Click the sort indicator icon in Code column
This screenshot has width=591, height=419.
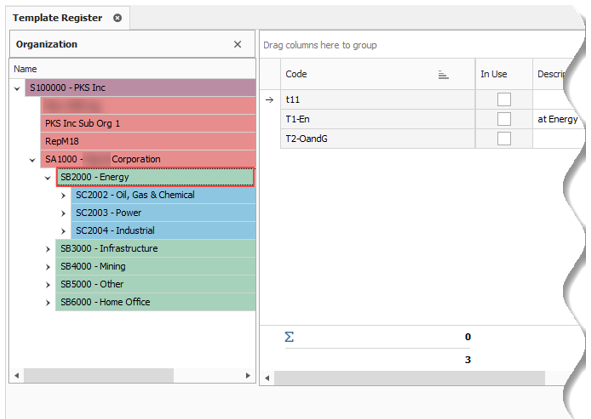(x=443, y=75)
